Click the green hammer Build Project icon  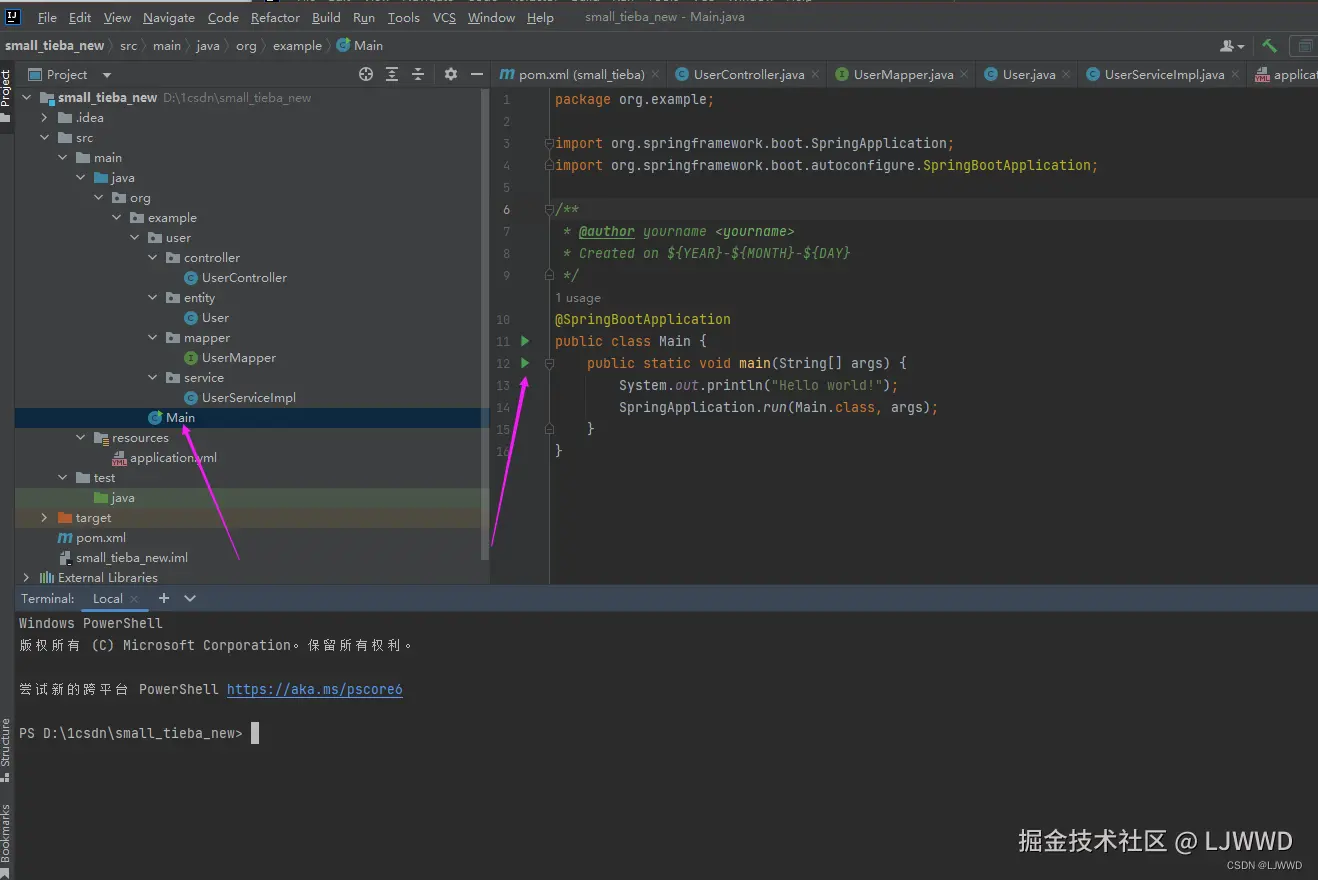coord(1269,46)
